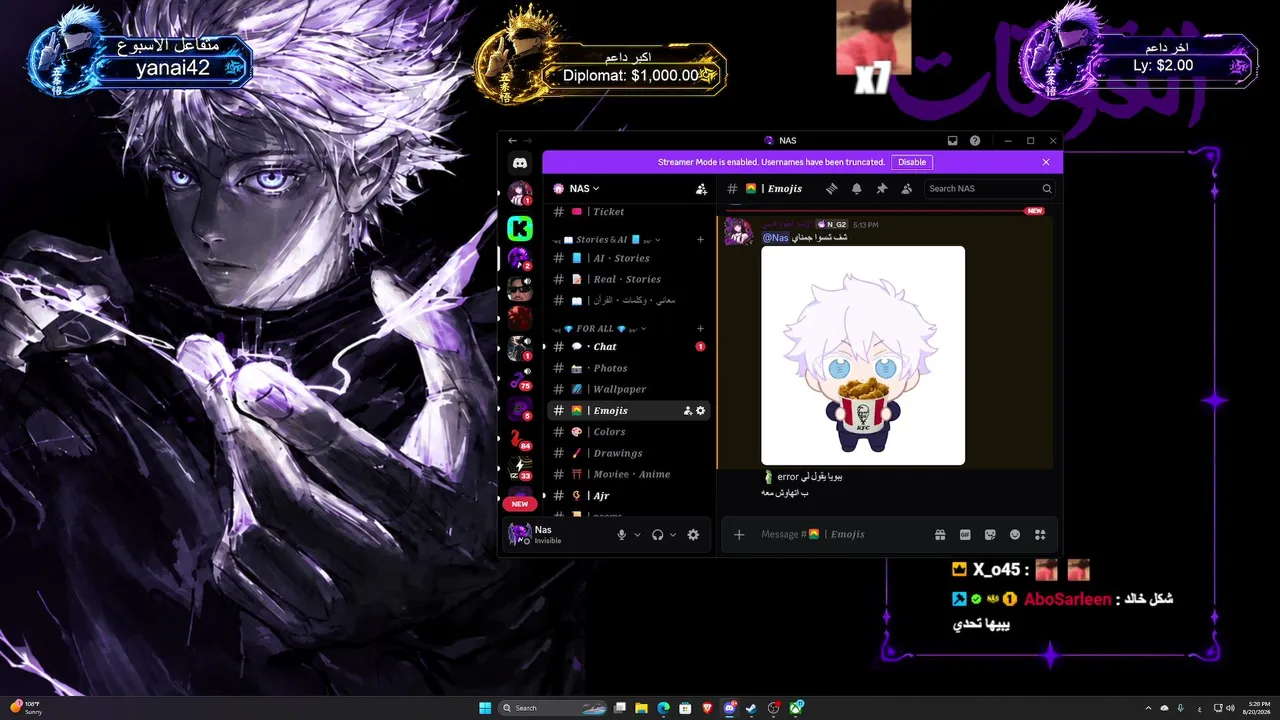This screenshot has height=720, width=1280.
Task: Open the Ticket channel
Action: point(629,212)
